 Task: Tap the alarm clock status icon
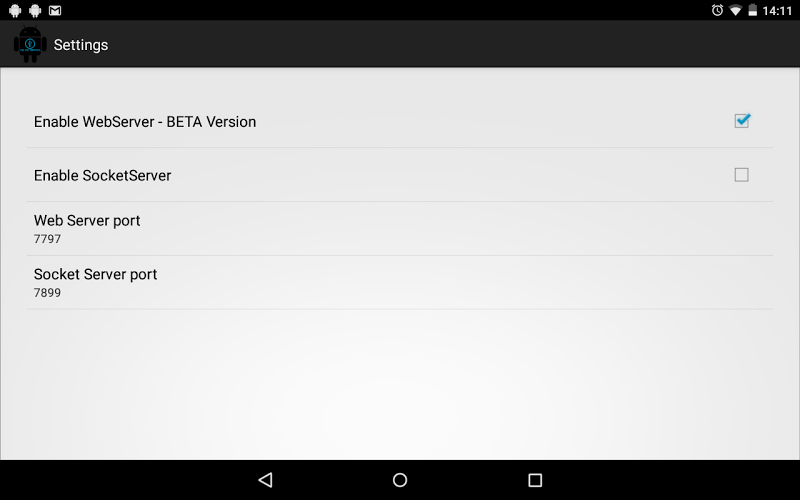tap(717, 10)
